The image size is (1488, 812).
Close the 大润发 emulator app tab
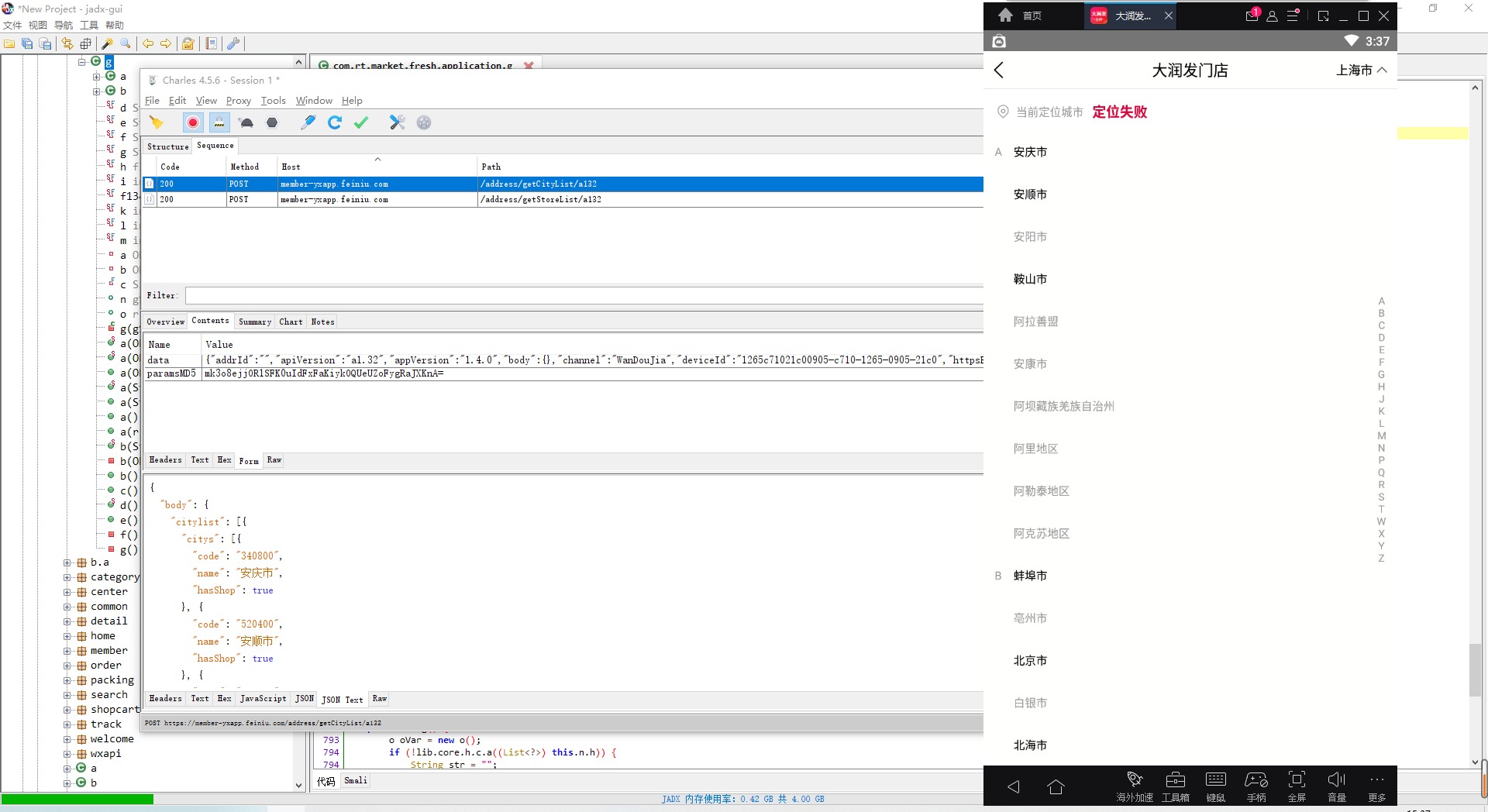click(1168, 15)
